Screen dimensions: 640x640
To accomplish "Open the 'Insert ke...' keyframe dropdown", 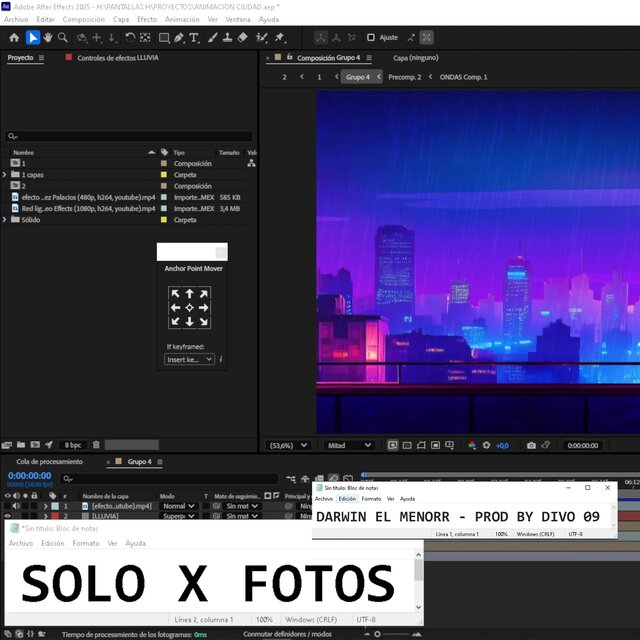I will click(x=189, y=359).
